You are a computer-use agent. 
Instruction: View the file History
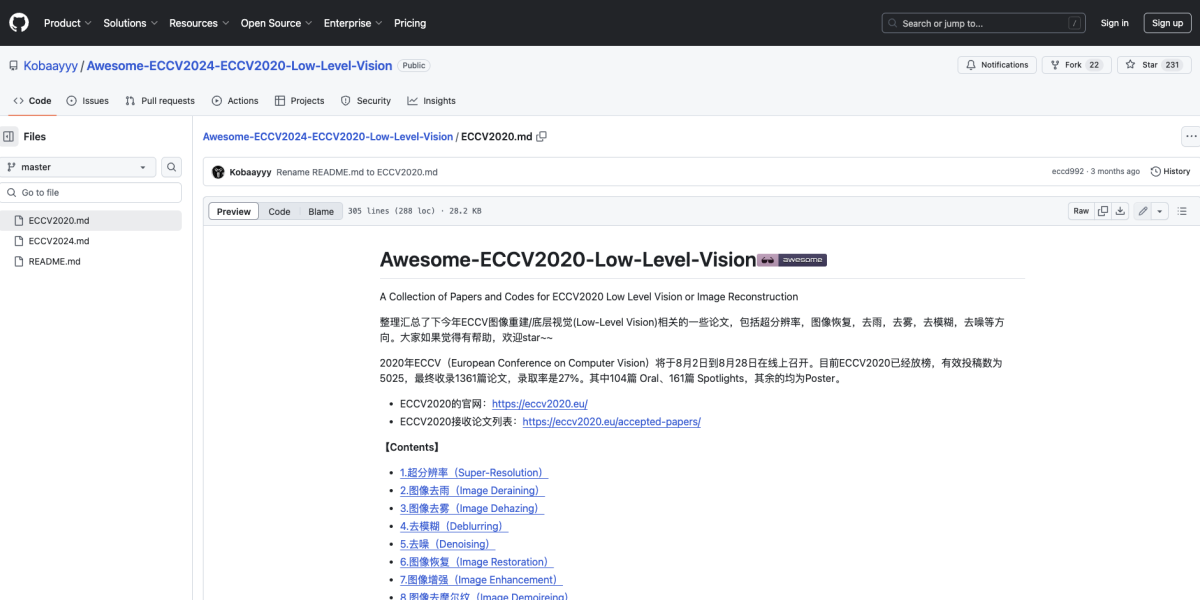coord(1169,170)
